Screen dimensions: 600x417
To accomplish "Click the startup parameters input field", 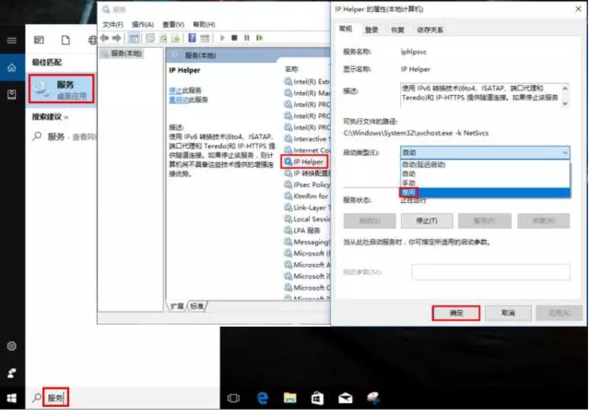I will tap(491, 272).
